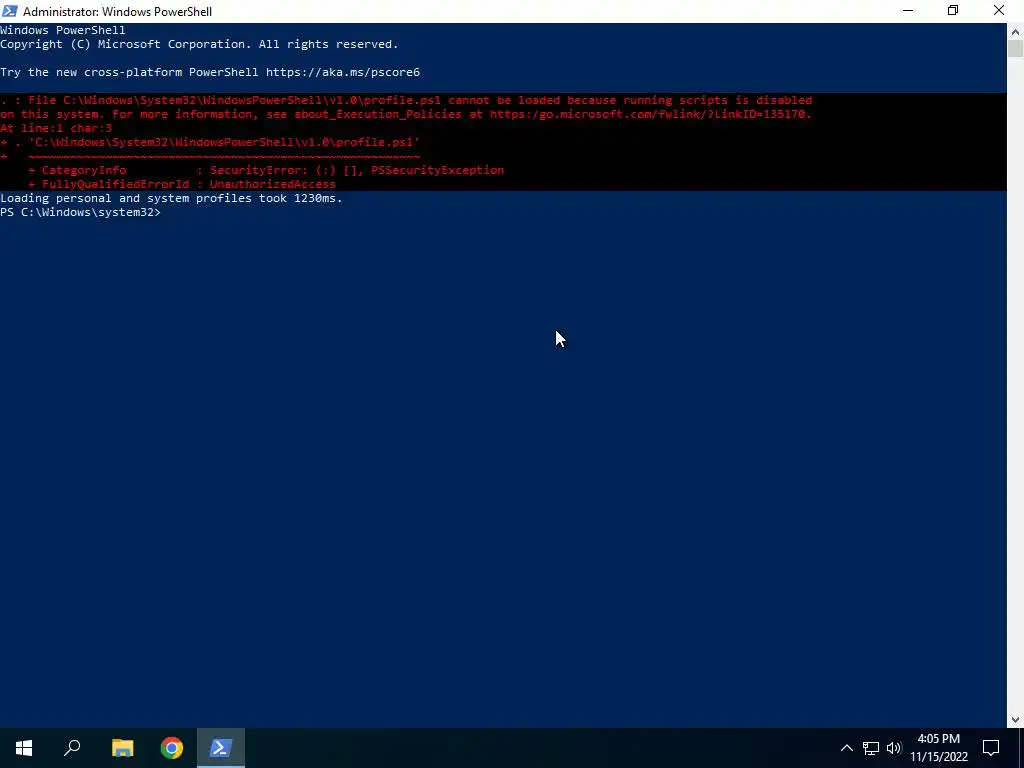Screen dimensions: 1024x768
Task: Click the scrollbar up arrow
Action: pos(1015,31)
